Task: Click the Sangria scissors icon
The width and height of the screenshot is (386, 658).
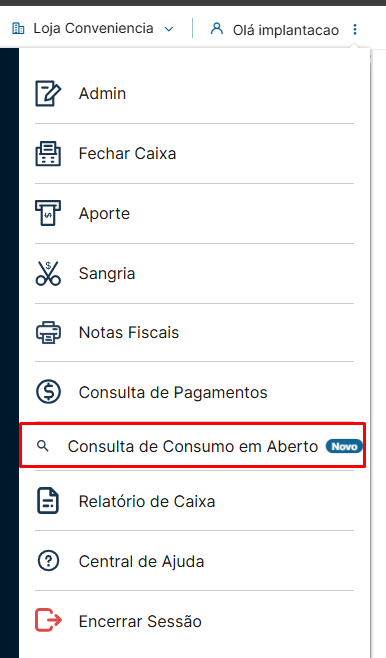Action: pos(48,273)
